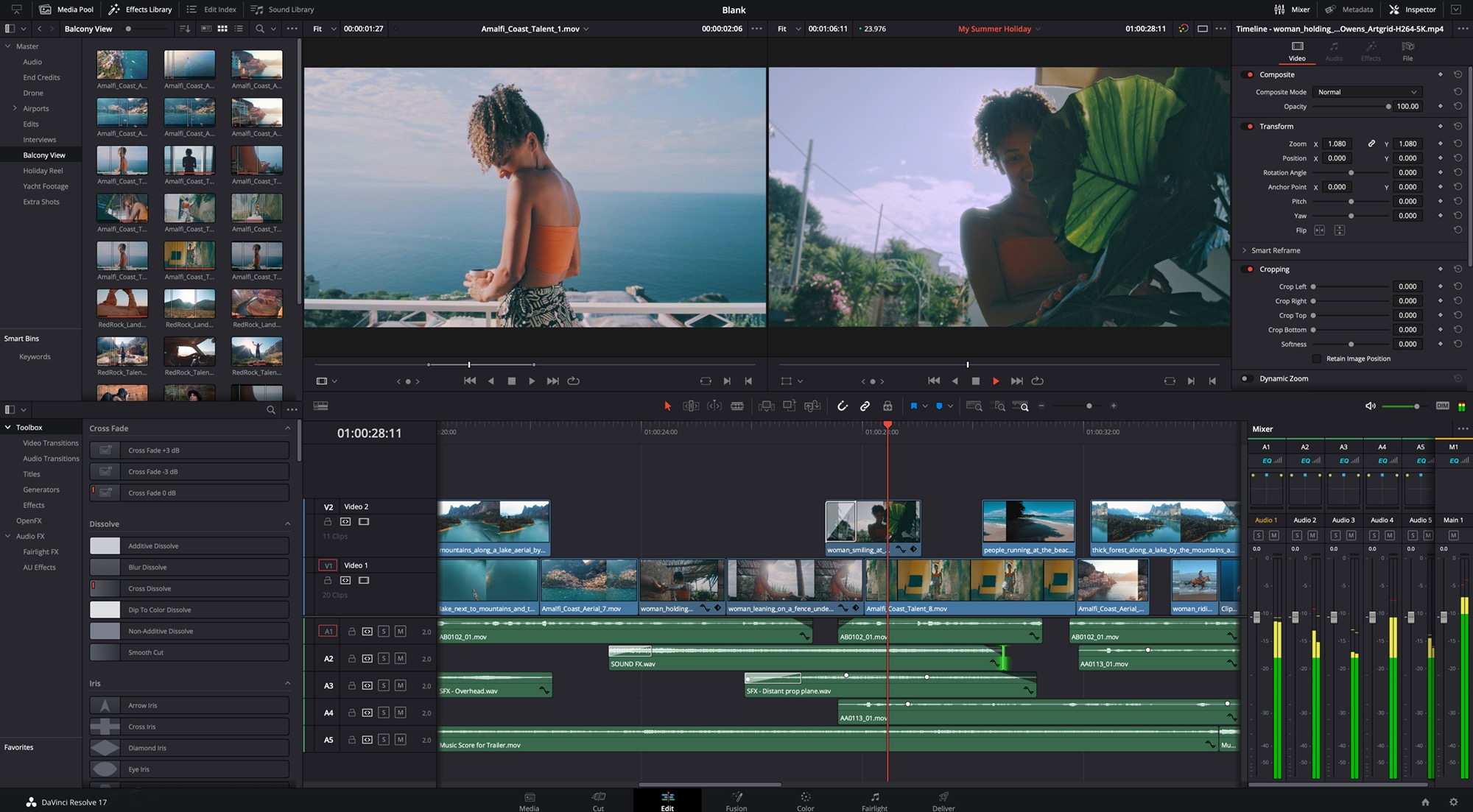The height and width of the screenshot is (812, 1473).
Task: Click the Balcony View bin
Action: pos(44,155)
